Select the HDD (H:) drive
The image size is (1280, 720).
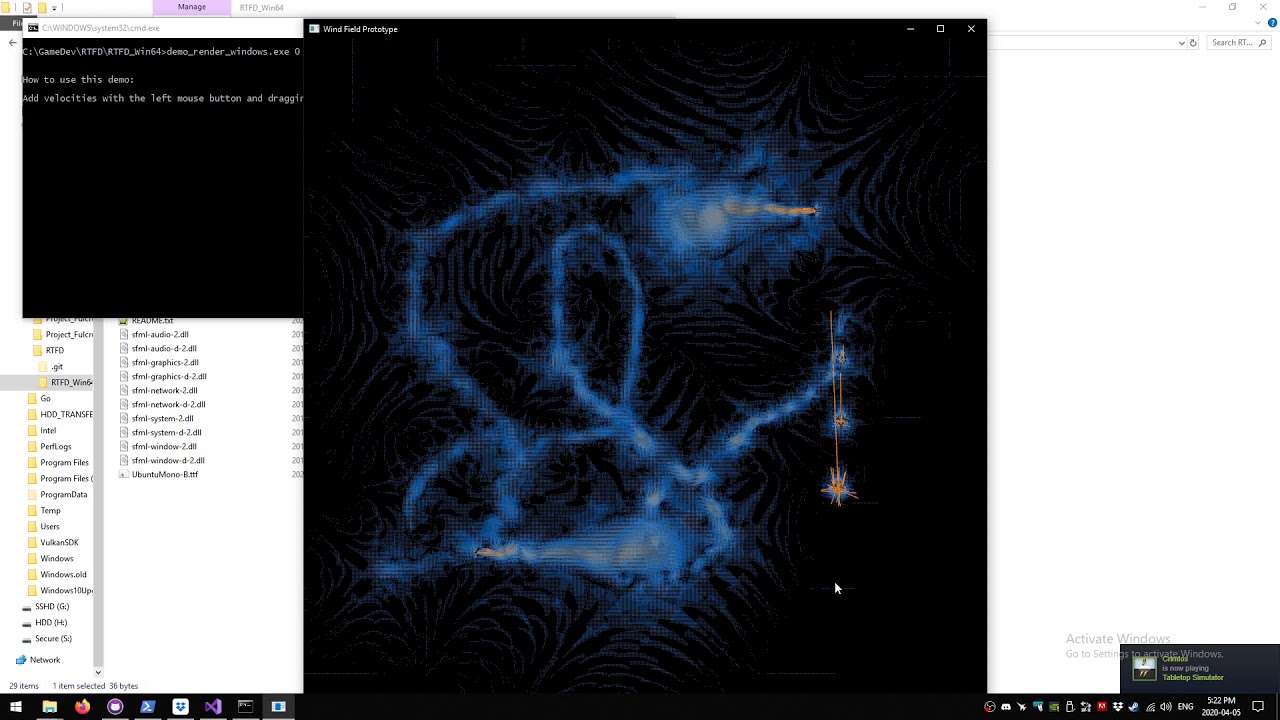pos(45,623)
